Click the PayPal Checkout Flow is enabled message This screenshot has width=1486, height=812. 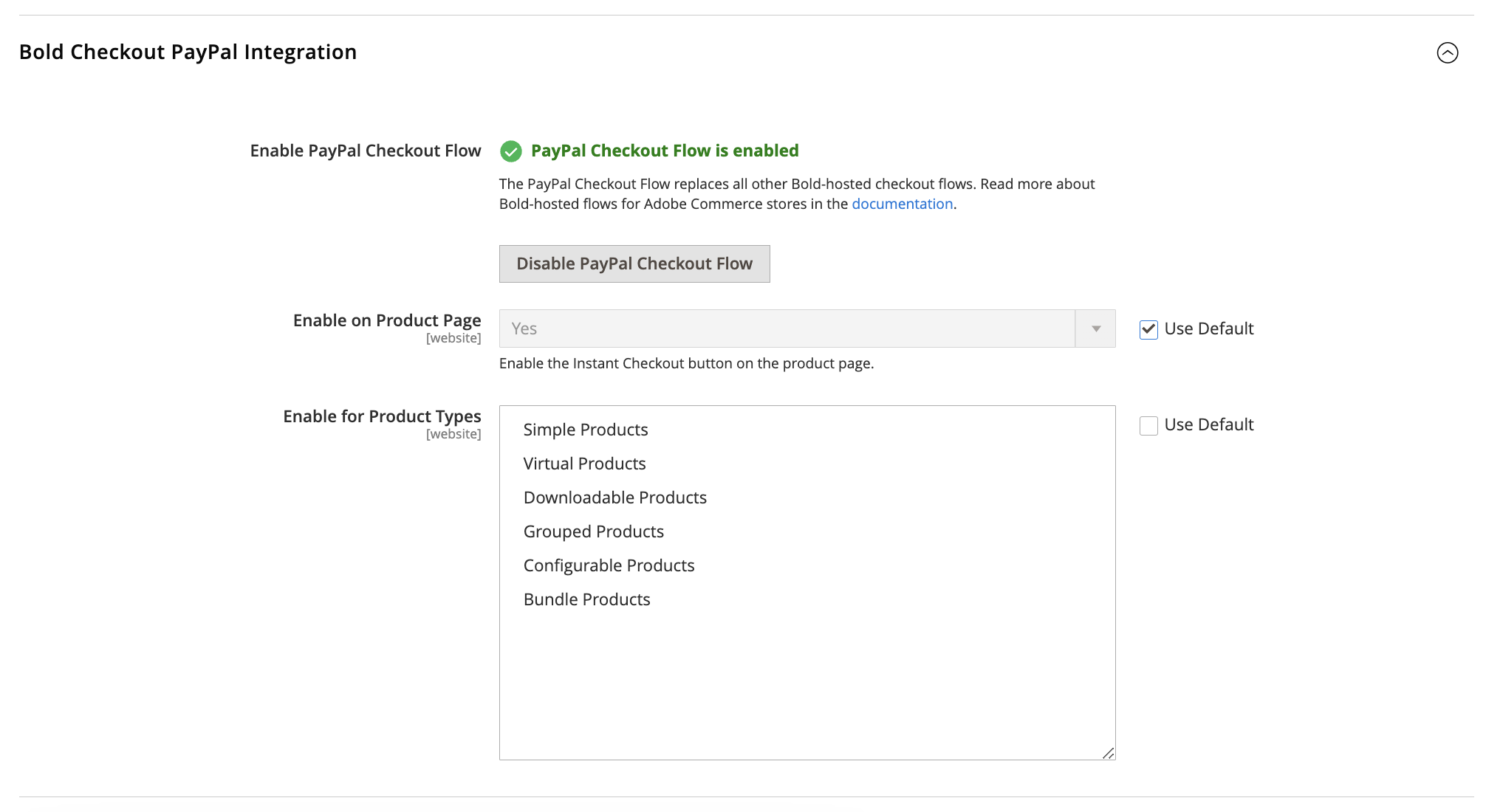click(x=664, y=151)
